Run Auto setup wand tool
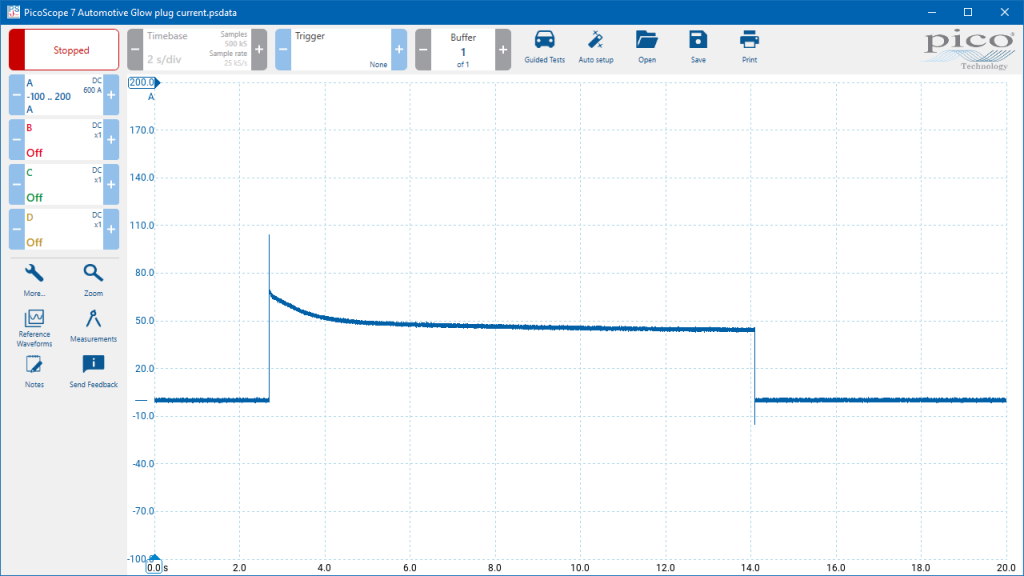The width and height of the screenshot is (1024, 576). (x=596, y=47)
